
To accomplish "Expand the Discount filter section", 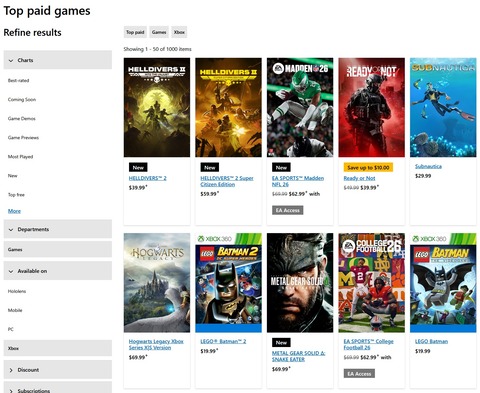I will pos(58,370).
